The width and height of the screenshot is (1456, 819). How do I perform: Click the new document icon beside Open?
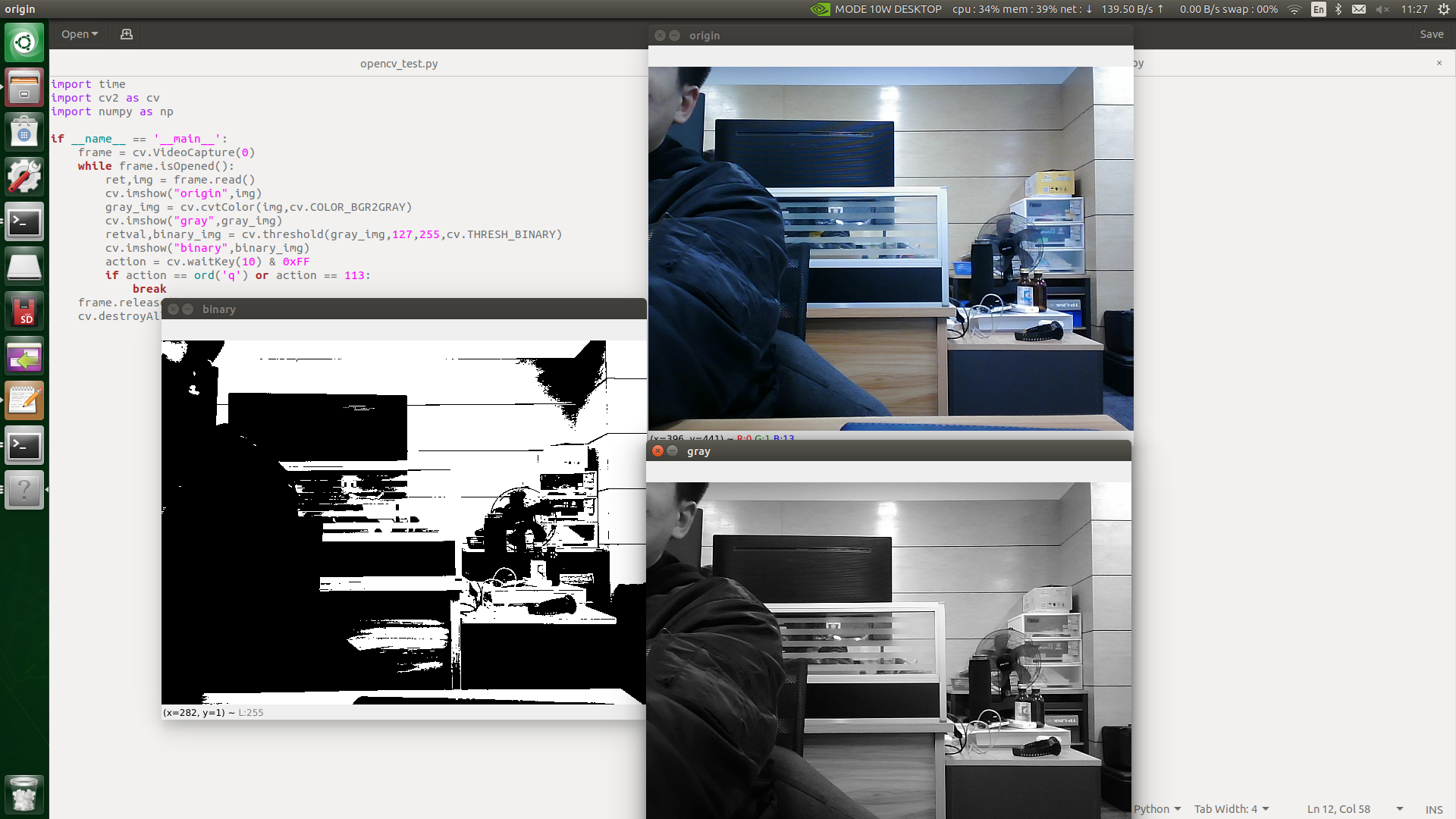(x=127, y=34)
